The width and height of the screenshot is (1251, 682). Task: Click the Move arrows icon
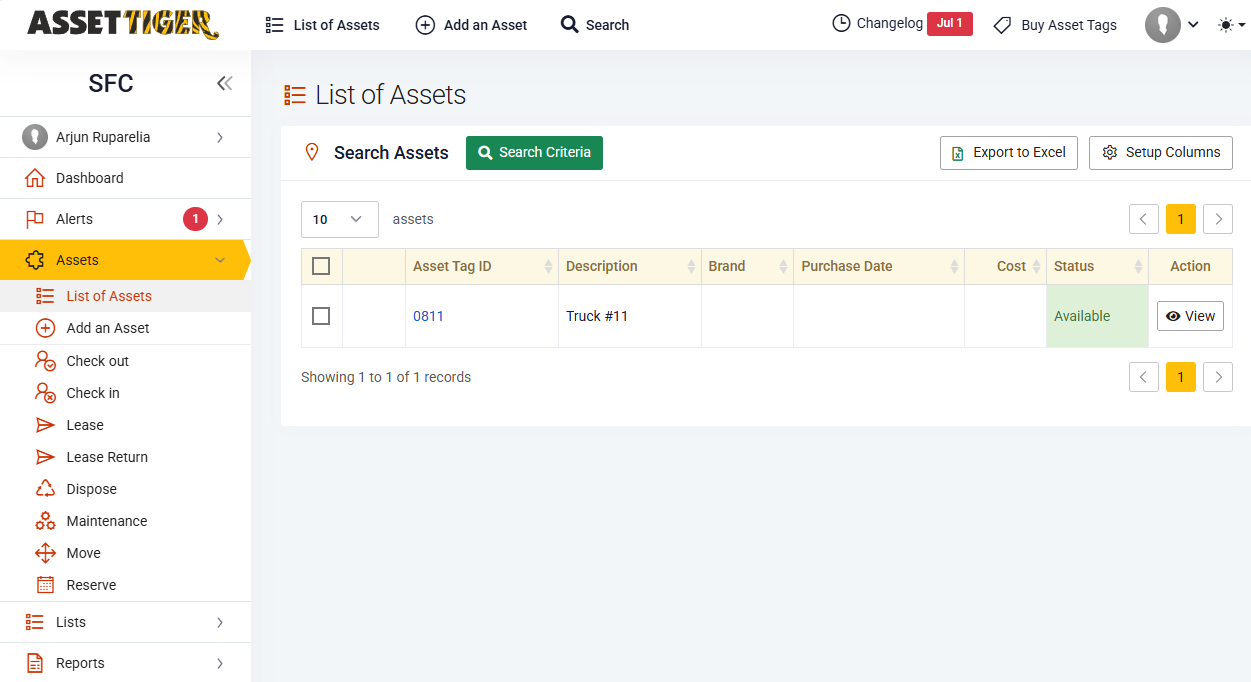pos(45,553)
